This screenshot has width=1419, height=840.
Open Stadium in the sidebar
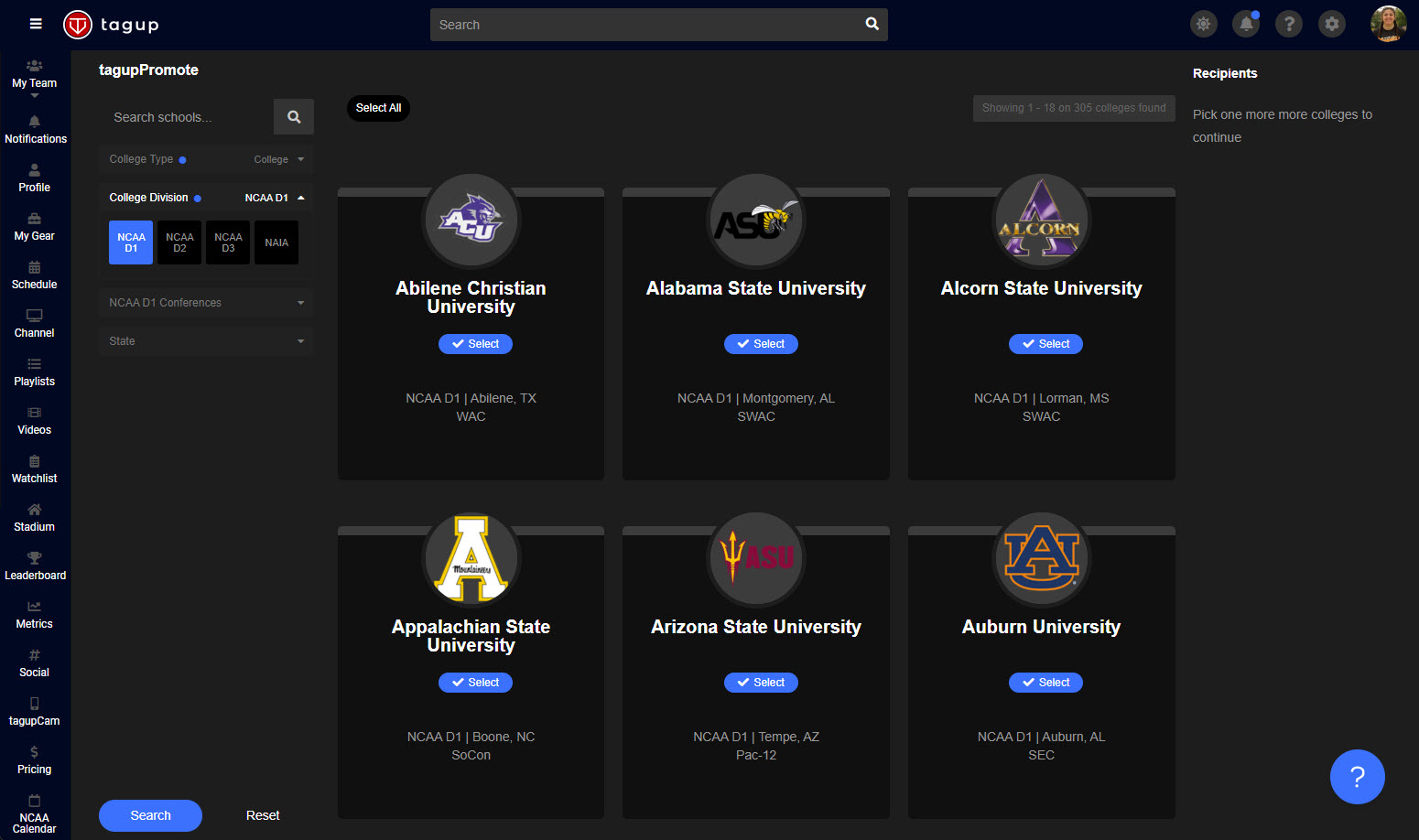point(34,518)
